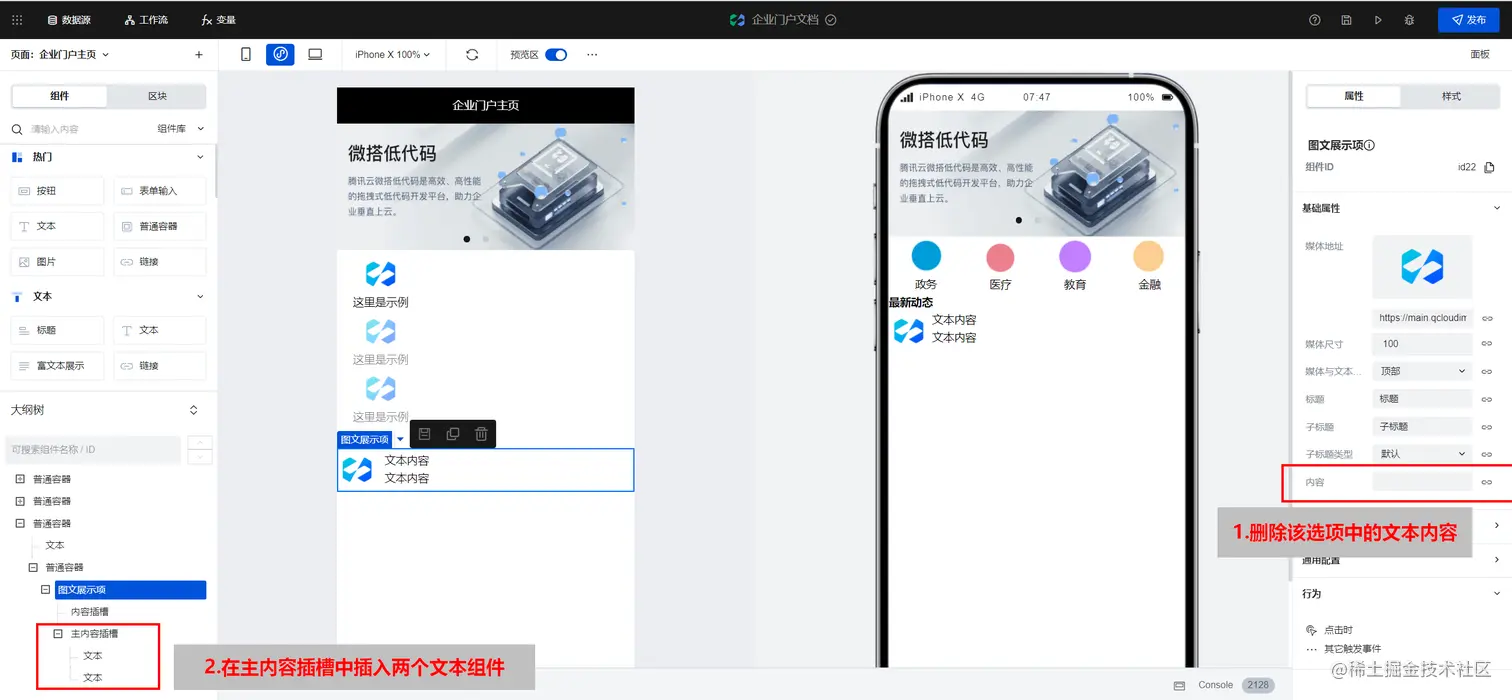
Task: Select the 按钮 button component
Action: [x=57, y=191]
